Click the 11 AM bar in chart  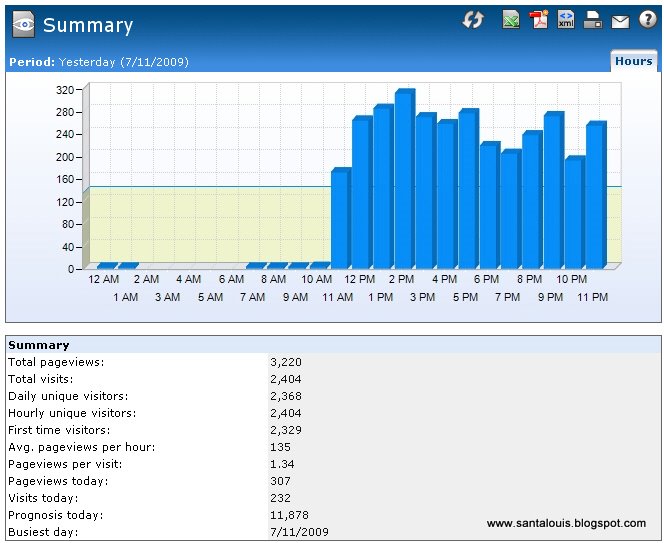(340, 220)
